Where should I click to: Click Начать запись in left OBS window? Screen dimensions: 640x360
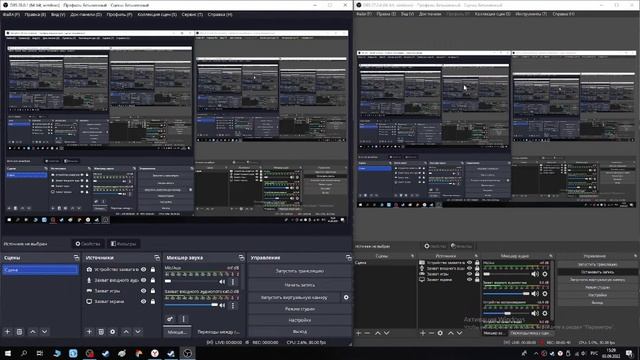[300, 285]
